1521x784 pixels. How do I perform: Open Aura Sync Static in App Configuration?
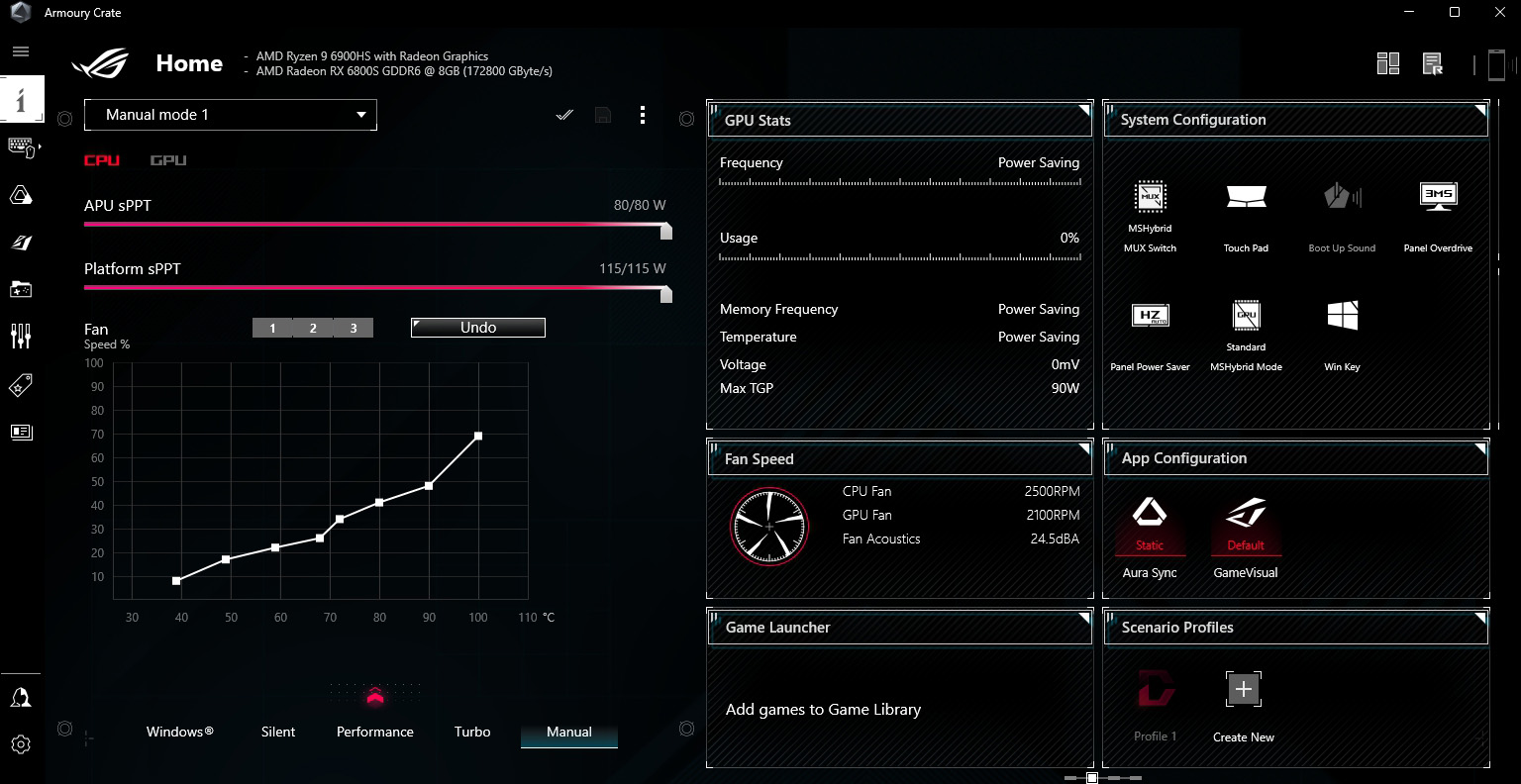(1150, 525)
